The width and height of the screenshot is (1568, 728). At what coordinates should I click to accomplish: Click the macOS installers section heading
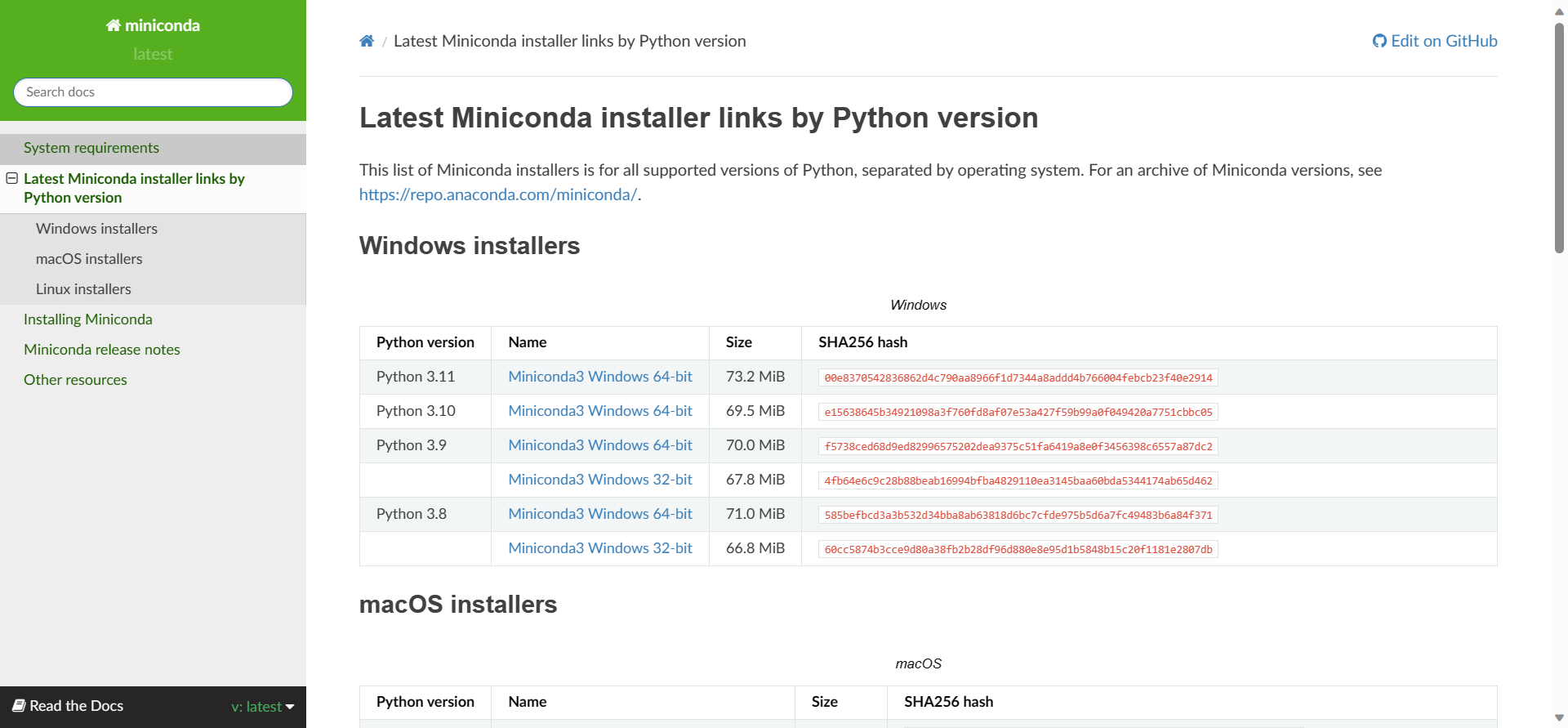[458, 605]
